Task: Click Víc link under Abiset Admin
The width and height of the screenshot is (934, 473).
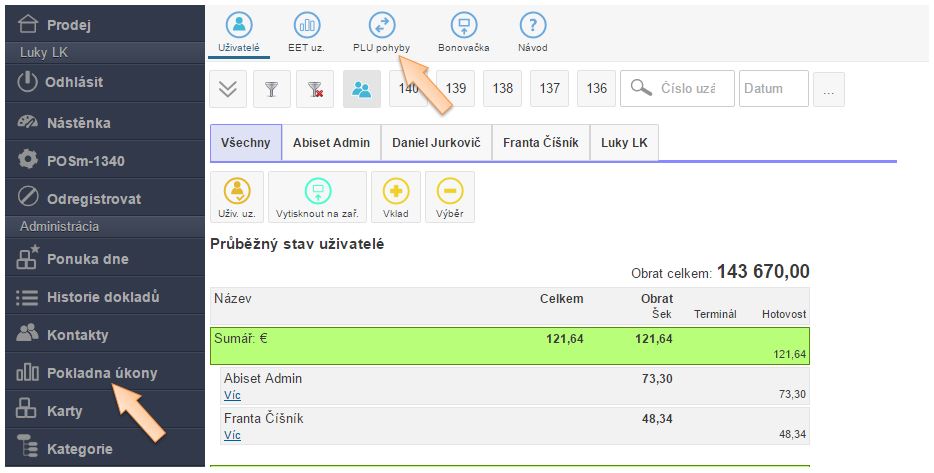Action: (x=232, y=396)
